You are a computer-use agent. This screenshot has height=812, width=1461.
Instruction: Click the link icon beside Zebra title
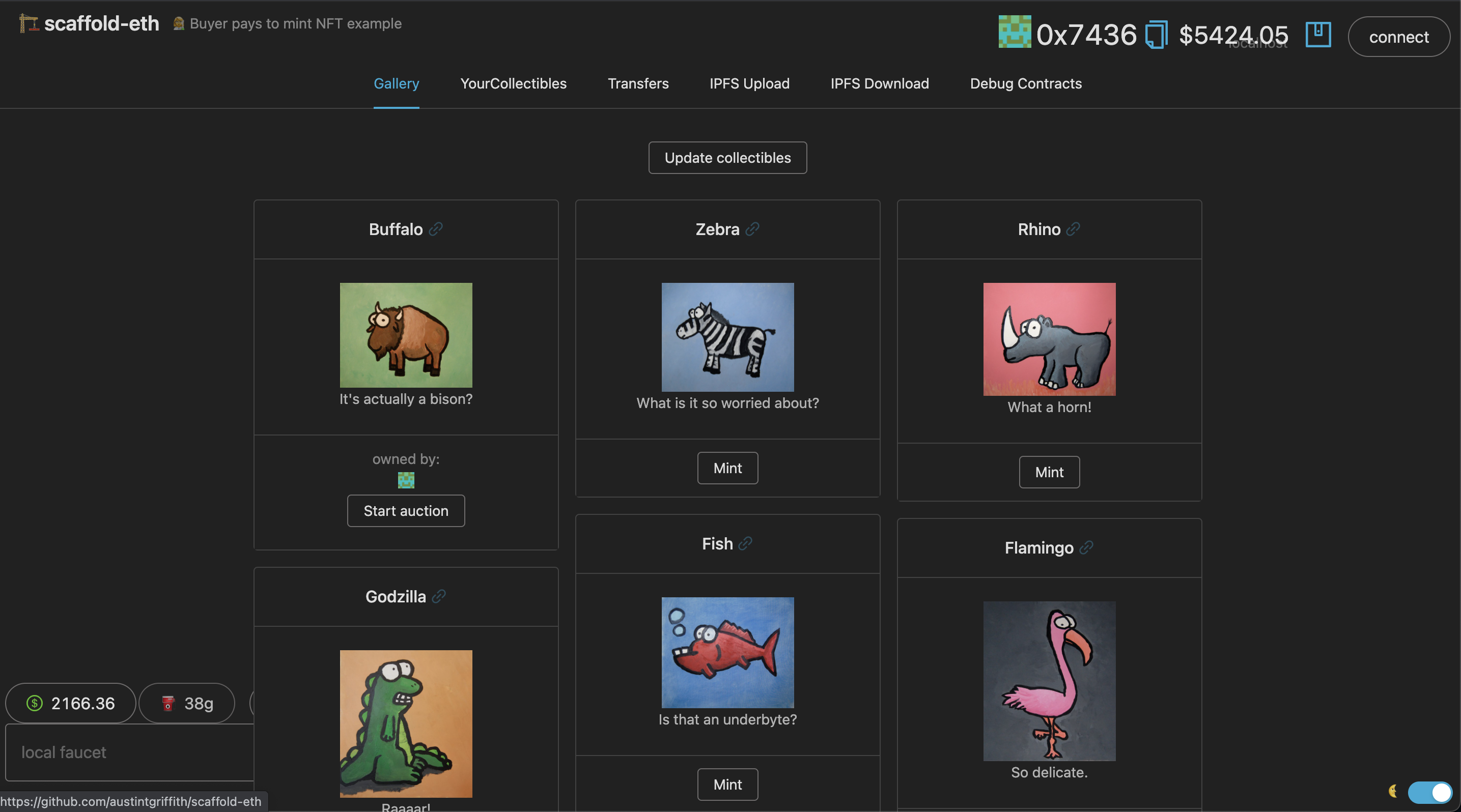[752, 229]
